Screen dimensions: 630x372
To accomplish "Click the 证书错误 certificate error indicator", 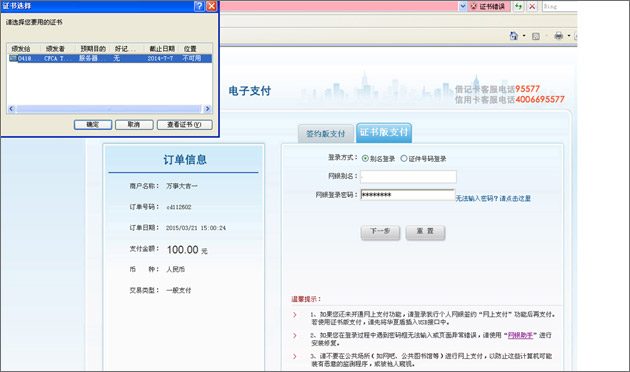I will coord(488,6).
